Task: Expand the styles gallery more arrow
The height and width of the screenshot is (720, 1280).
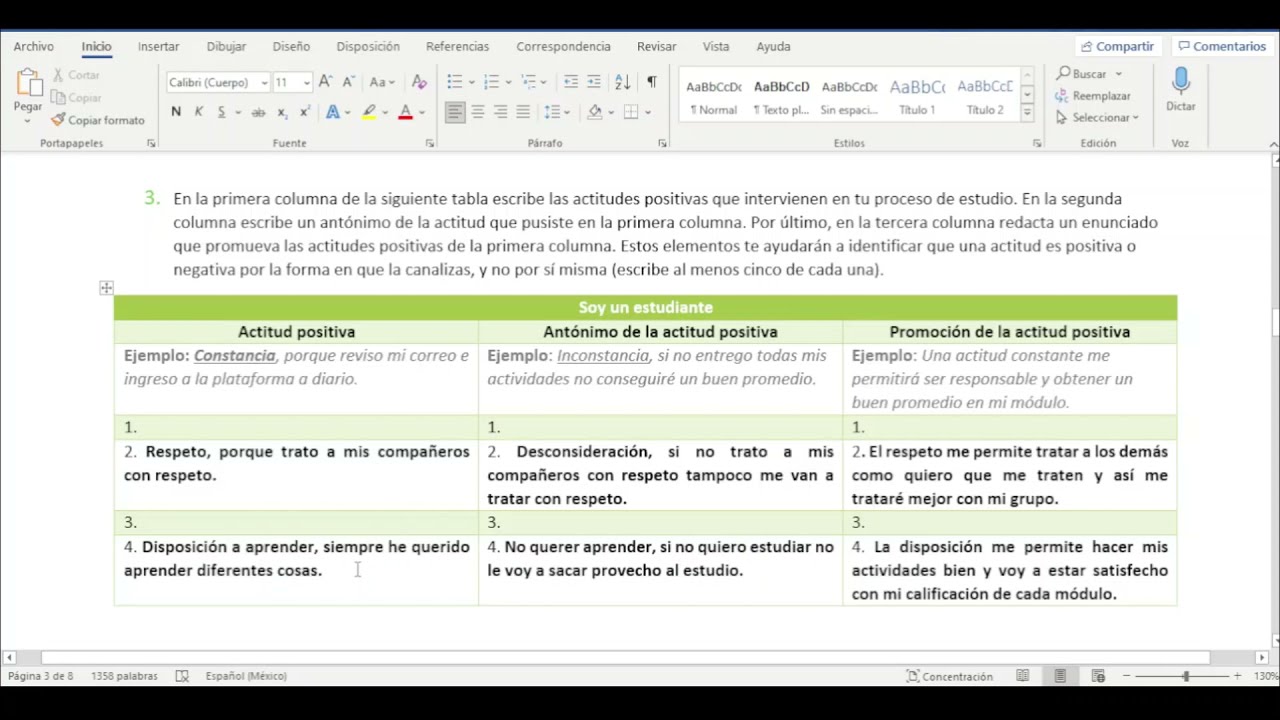Action: tap(1027, 113)
